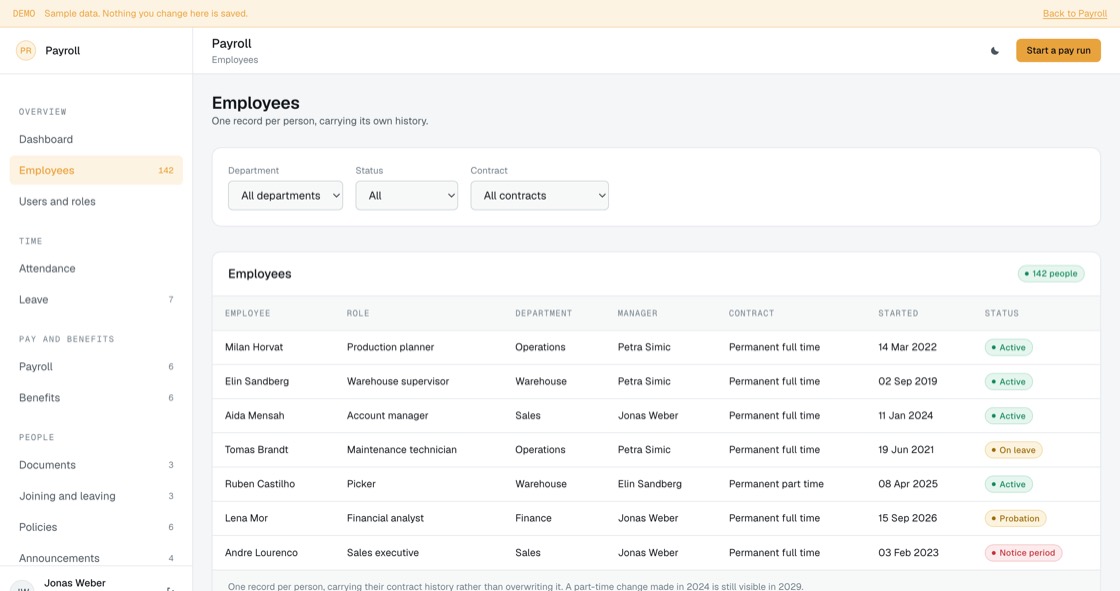
Task: Open Payroll under Pay and Benefits
Action: click(x=96, y=367)
